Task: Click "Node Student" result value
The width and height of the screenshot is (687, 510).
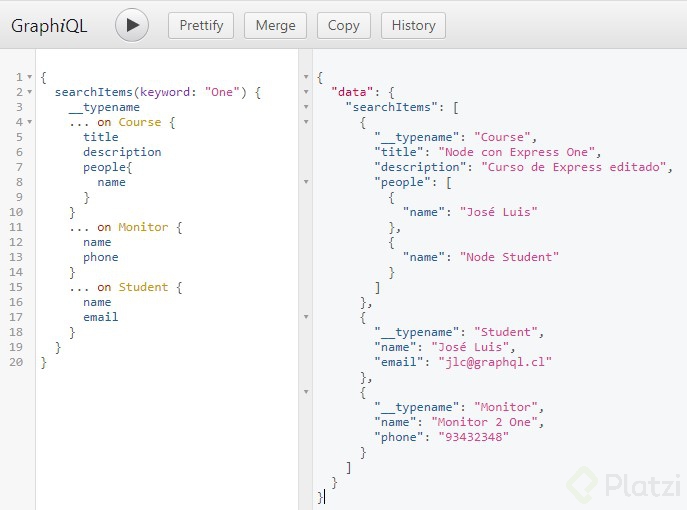Action: (509, 257)
